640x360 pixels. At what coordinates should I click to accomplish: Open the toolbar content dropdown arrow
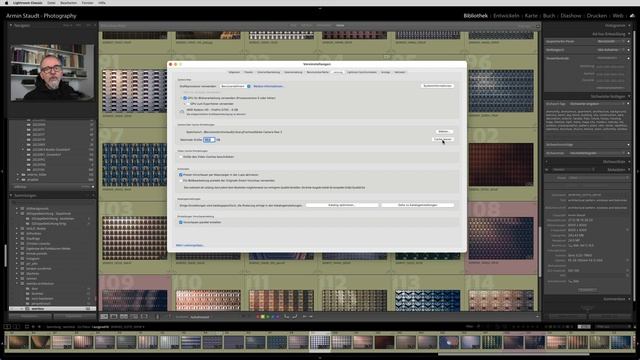[537, 317]
